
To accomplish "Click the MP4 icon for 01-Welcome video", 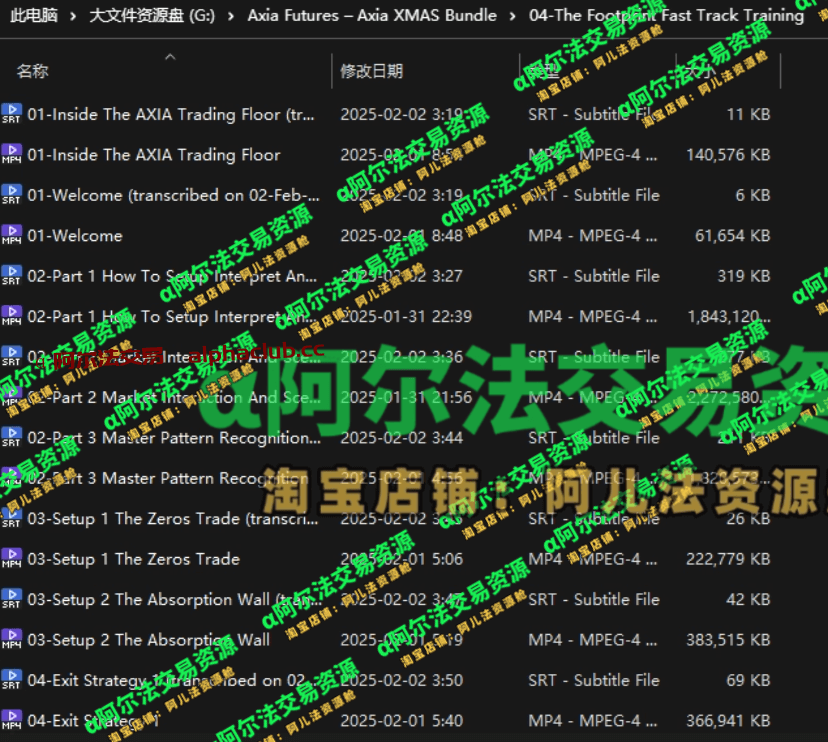I will (x=11, y=236).
